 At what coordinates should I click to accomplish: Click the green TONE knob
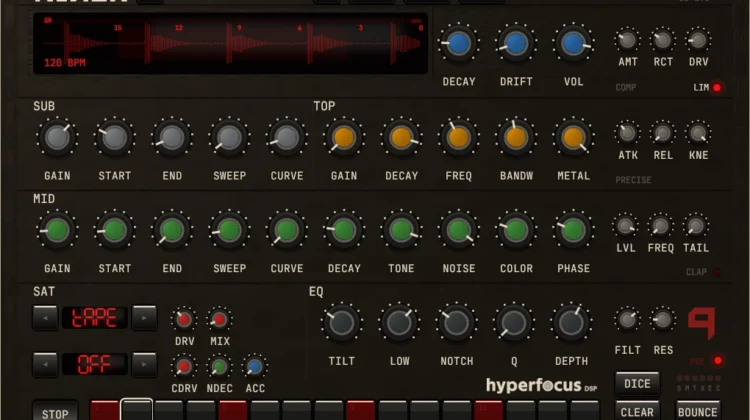pyautogui.click(x=401, y=230)
